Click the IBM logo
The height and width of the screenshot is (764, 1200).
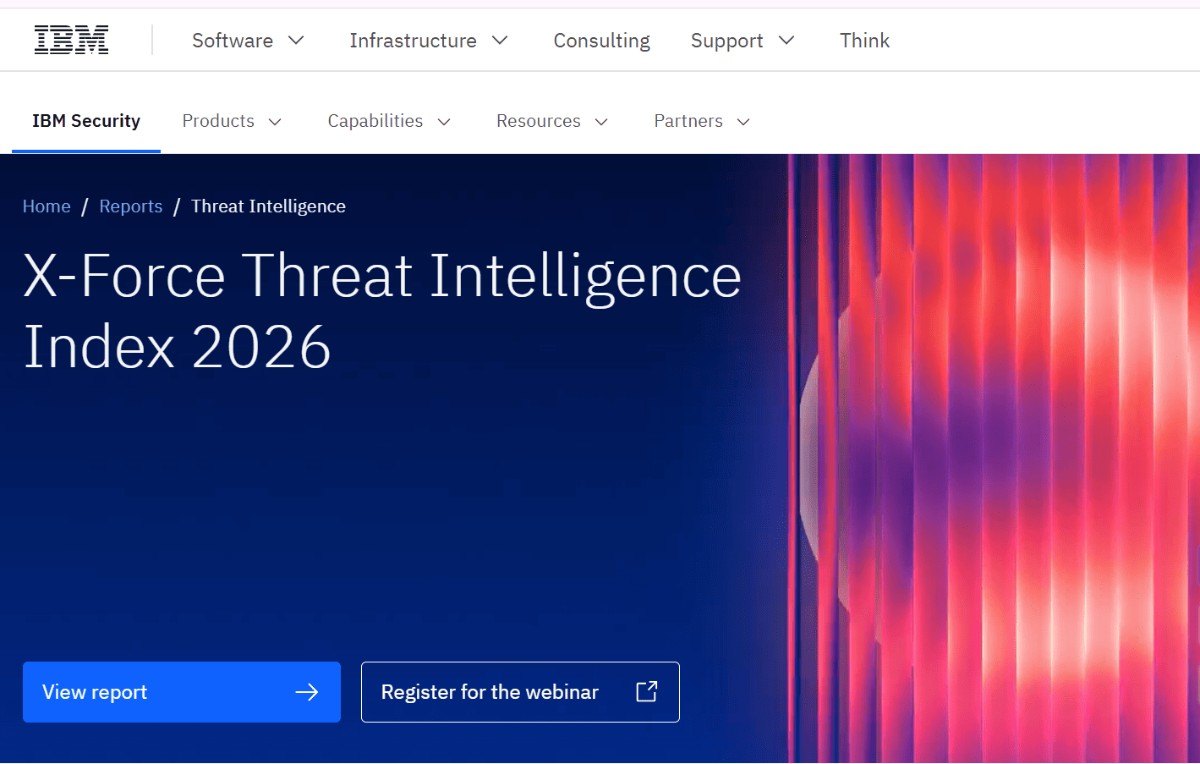(71, 40)
